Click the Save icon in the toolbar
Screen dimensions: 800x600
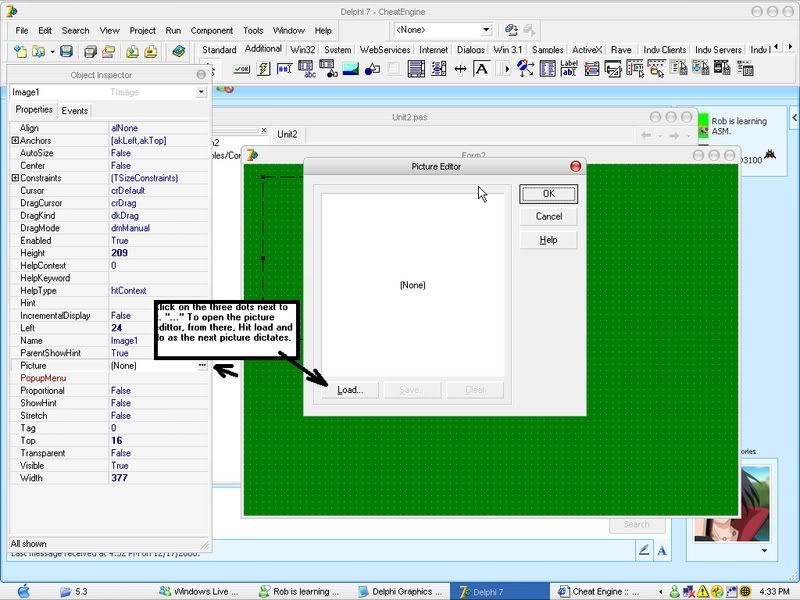tap(66, 51)
